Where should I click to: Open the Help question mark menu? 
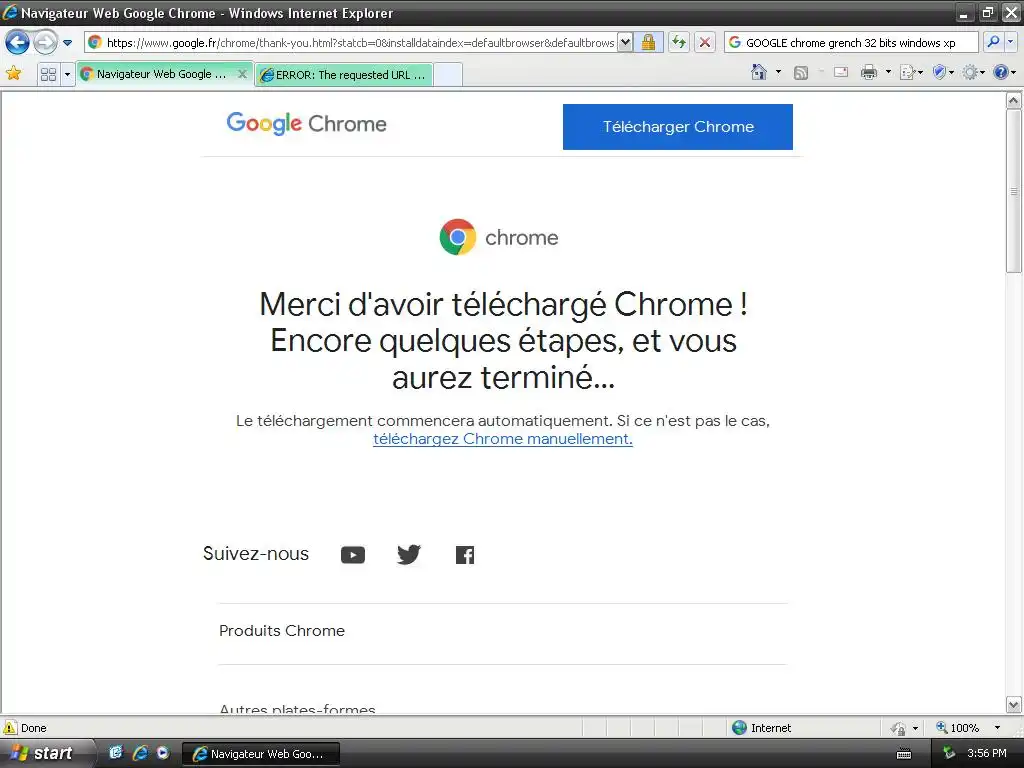click(x=1004, y=72)
